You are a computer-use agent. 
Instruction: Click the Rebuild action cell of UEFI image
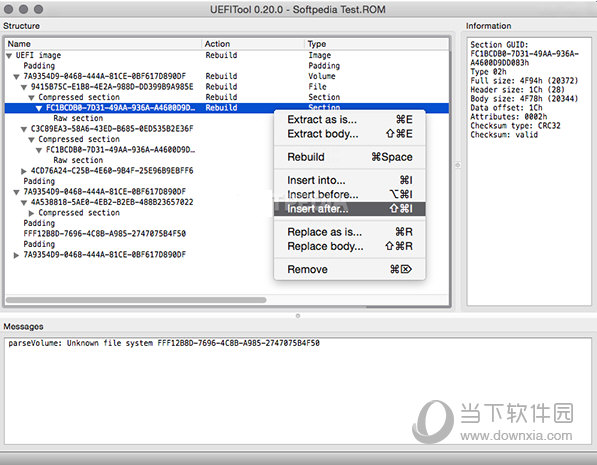coord(221,56)
